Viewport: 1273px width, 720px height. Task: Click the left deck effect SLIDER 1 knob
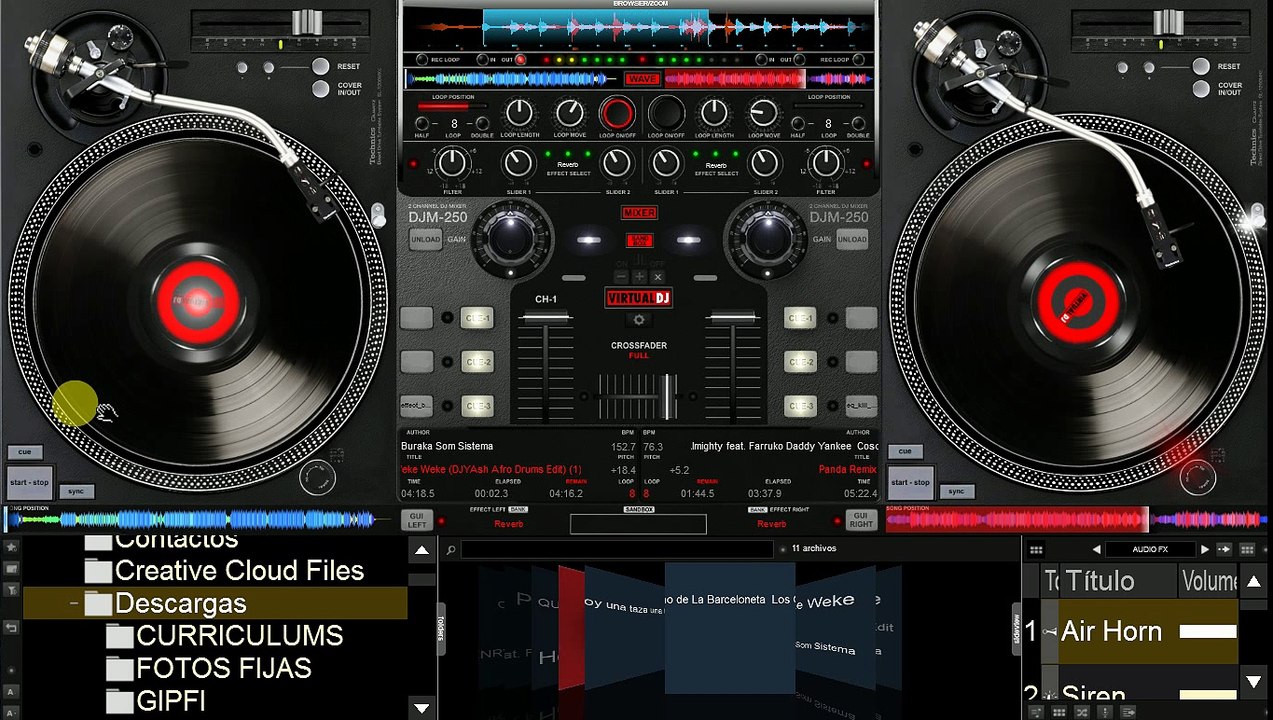pos(518,162)
